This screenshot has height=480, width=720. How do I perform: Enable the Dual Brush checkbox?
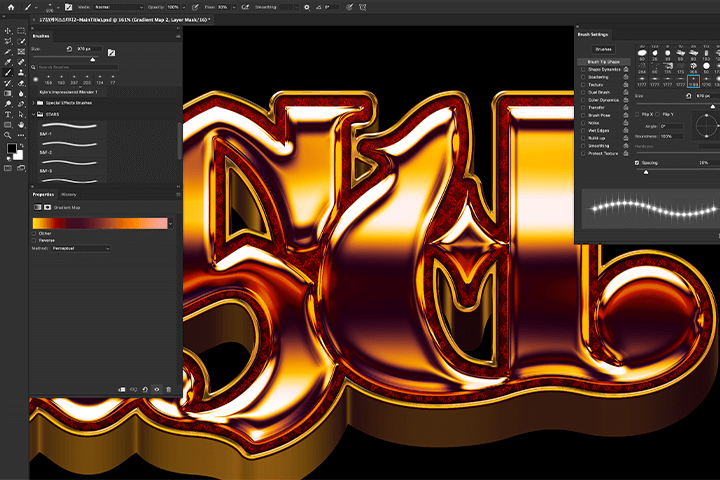coord(583,92)
